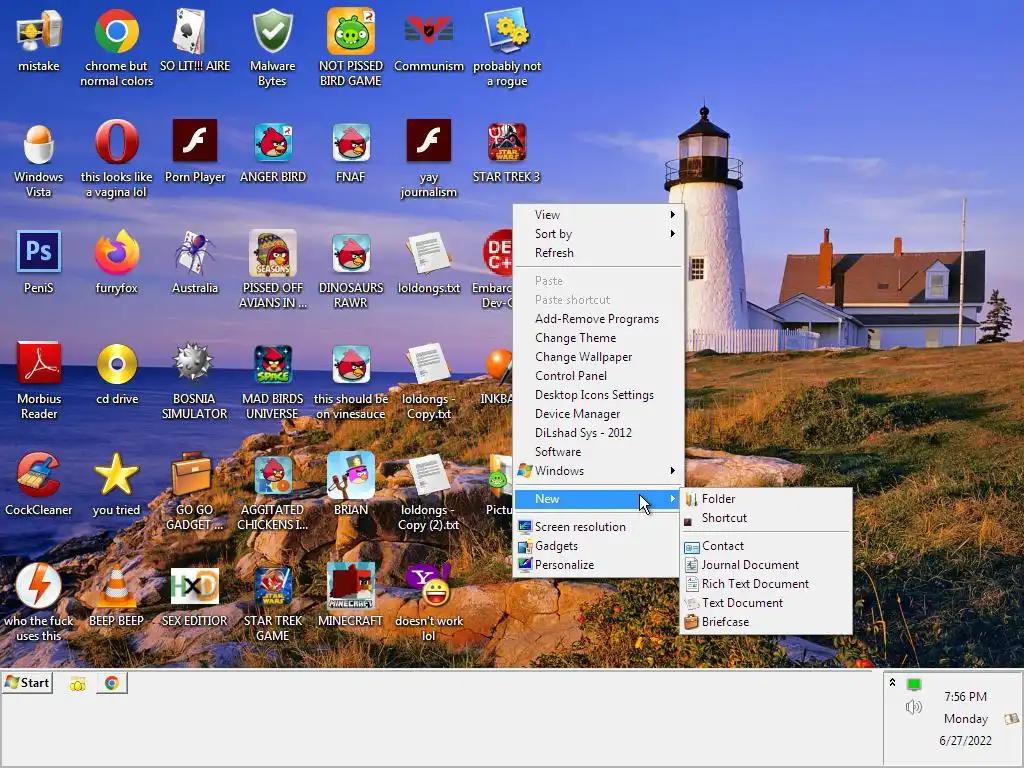
Task: Select Change Theme menu entry
Action: click(598, 338)
